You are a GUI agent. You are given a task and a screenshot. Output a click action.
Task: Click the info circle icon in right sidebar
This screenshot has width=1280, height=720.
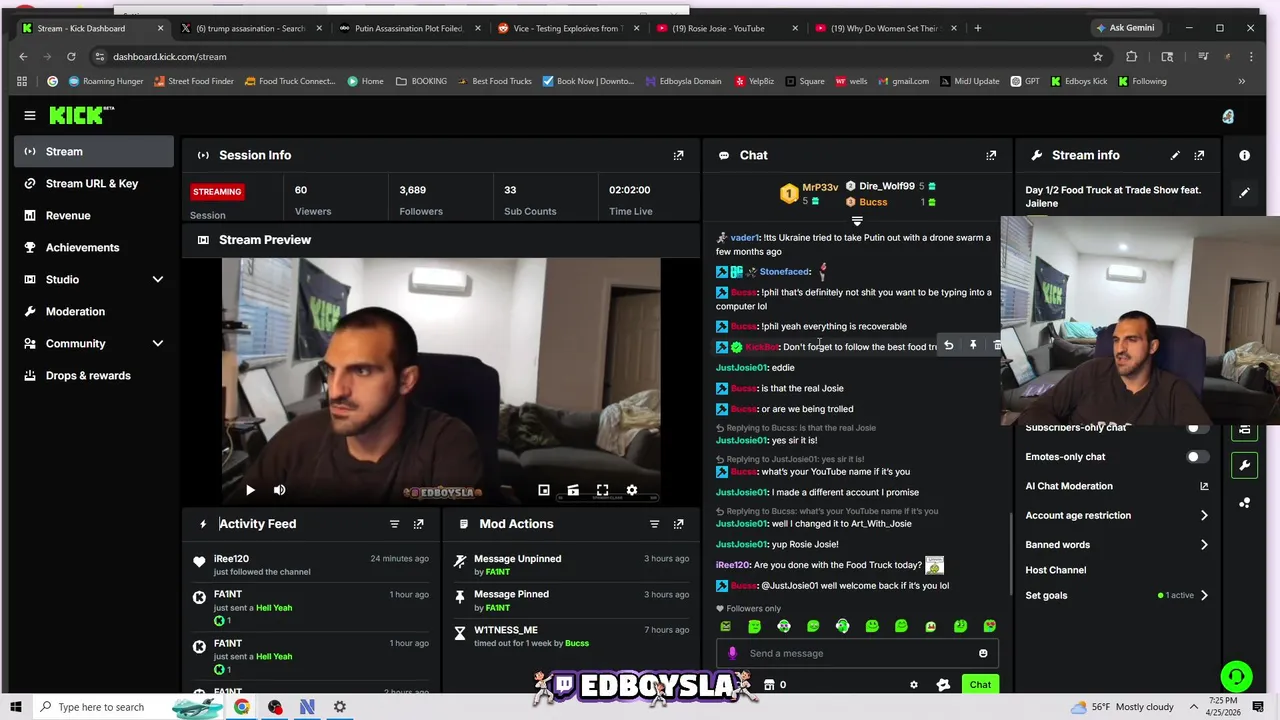tap(1244, 155)
